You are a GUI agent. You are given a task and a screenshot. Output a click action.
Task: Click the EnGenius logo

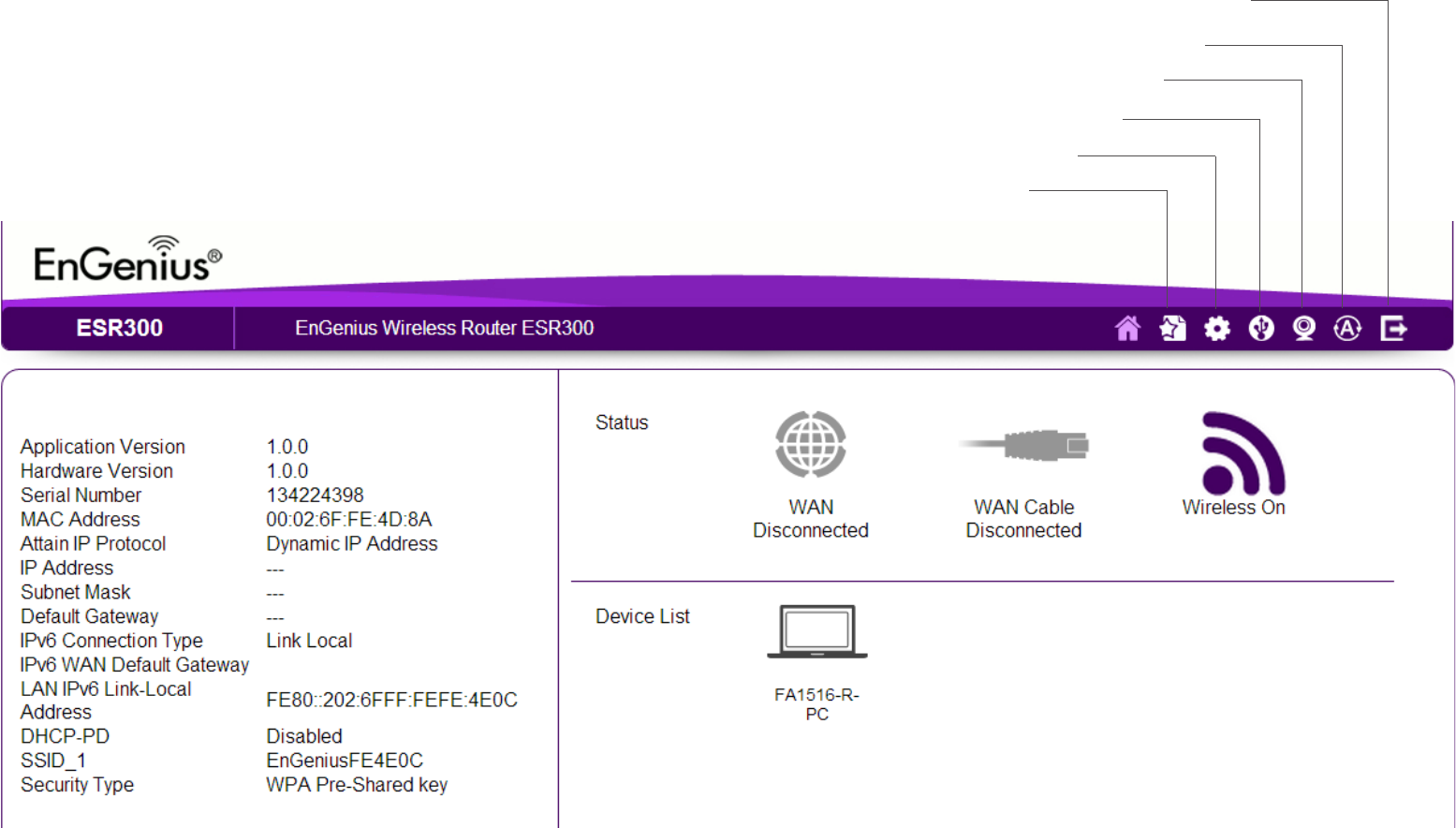tap(127, 259)
